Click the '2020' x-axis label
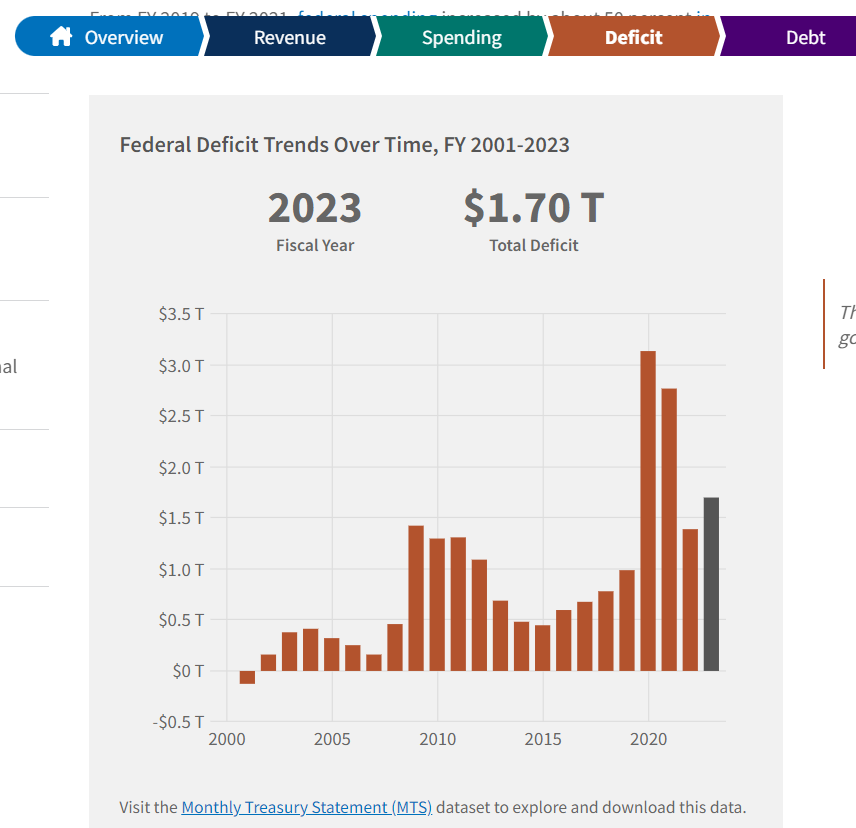 coord(649,739)
